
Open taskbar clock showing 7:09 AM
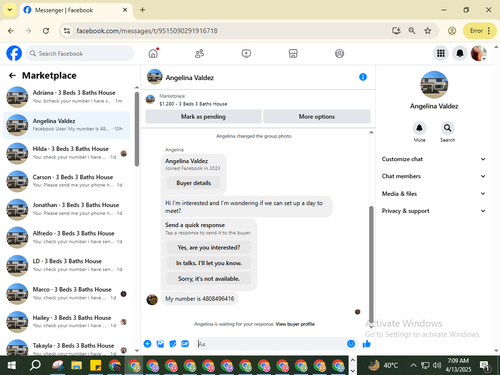click(458, 365)
